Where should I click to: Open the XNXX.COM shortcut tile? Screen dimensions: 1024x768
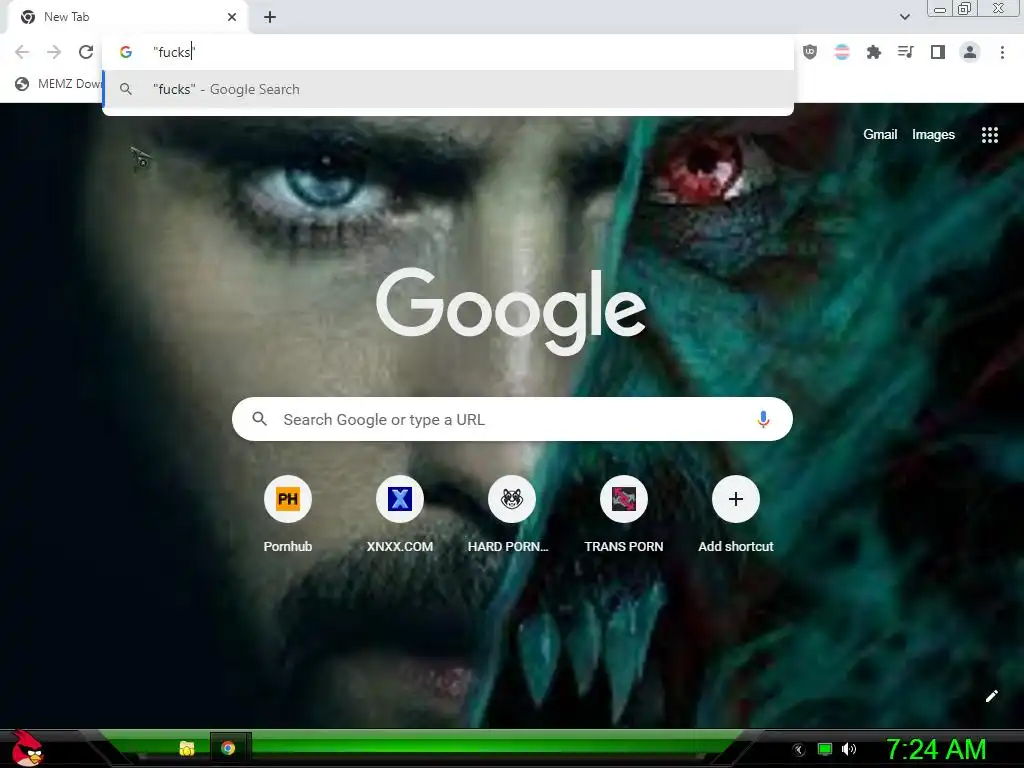400,515
